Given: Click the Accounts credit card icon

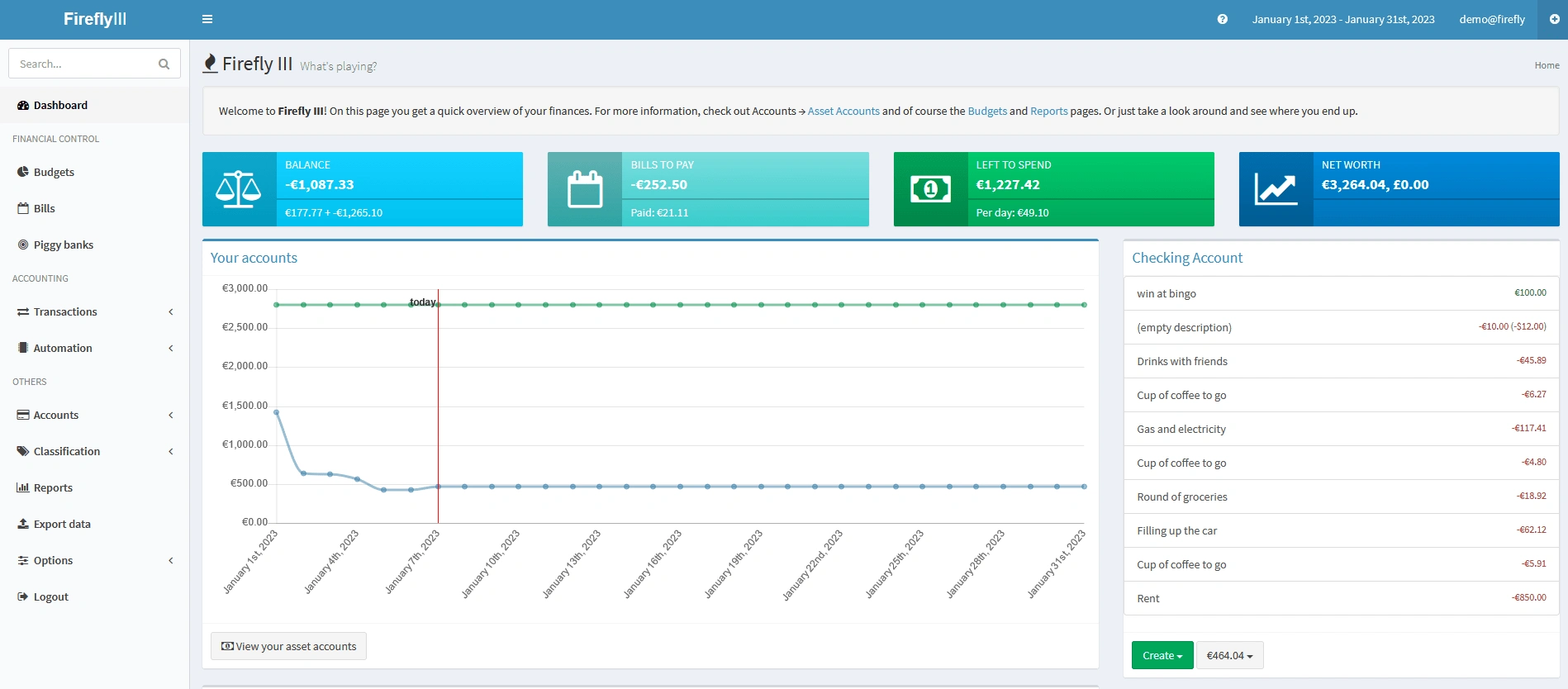Looking at the screenshot, I should (23, 415).
